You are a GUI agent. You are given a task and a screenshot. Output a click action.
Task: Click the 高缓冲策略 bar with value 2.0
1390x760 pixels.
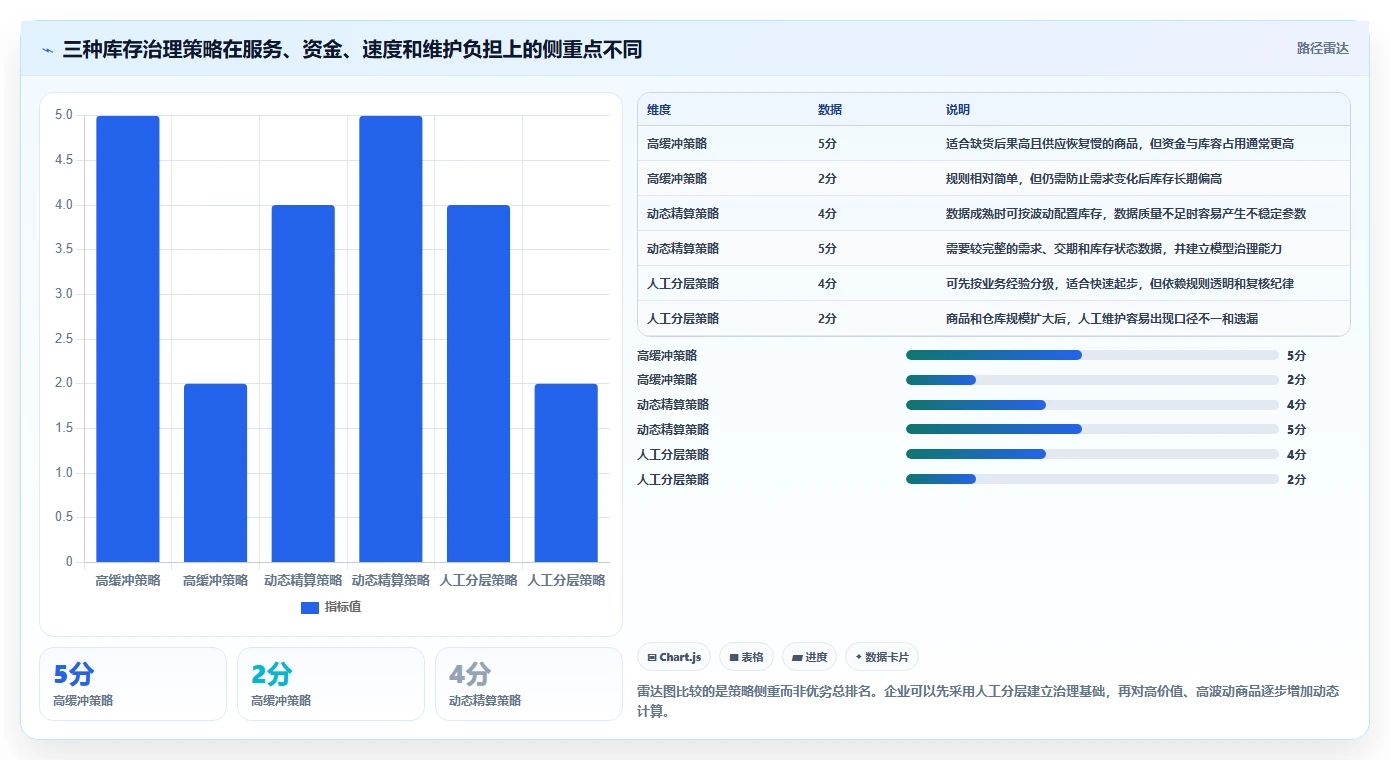[x=215, y=473]
